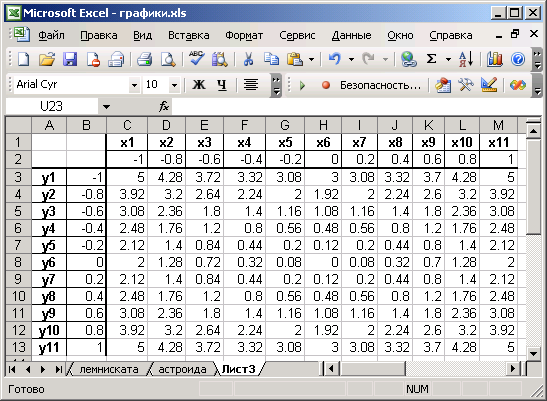Click the red record macro button
Viewport: 547px width, 401px height.
326,85
